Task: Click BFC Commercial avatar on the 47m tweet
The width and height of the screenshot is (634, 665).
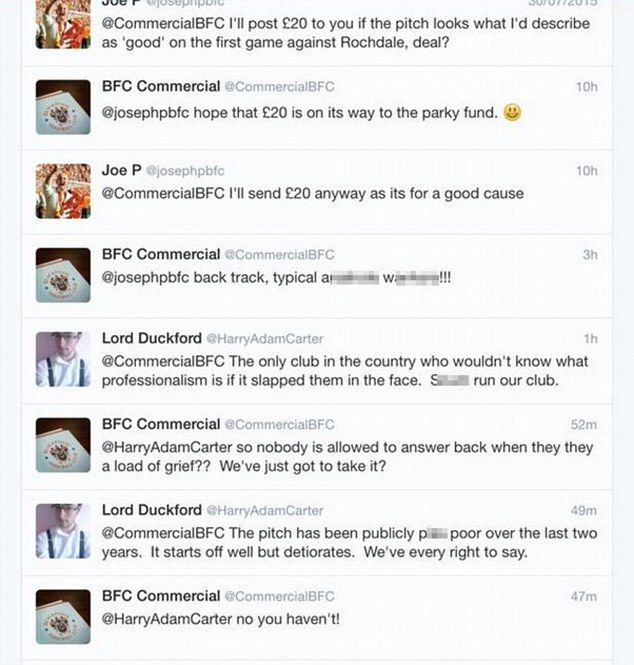Action: click(x=63, y=616)
